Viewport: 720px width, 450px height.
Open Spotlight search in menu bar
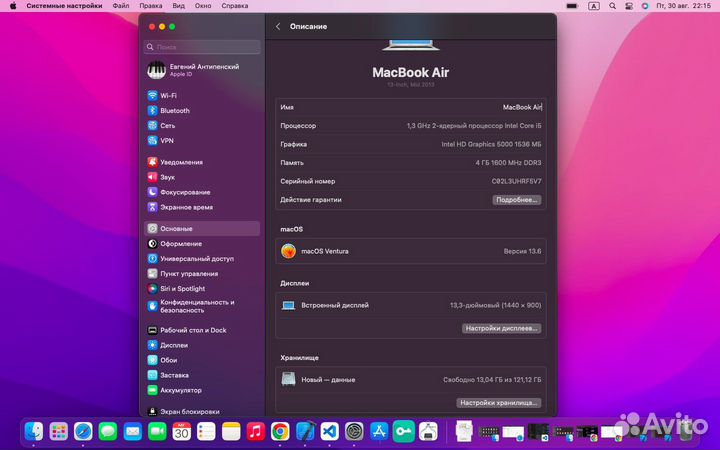(612, 6)
